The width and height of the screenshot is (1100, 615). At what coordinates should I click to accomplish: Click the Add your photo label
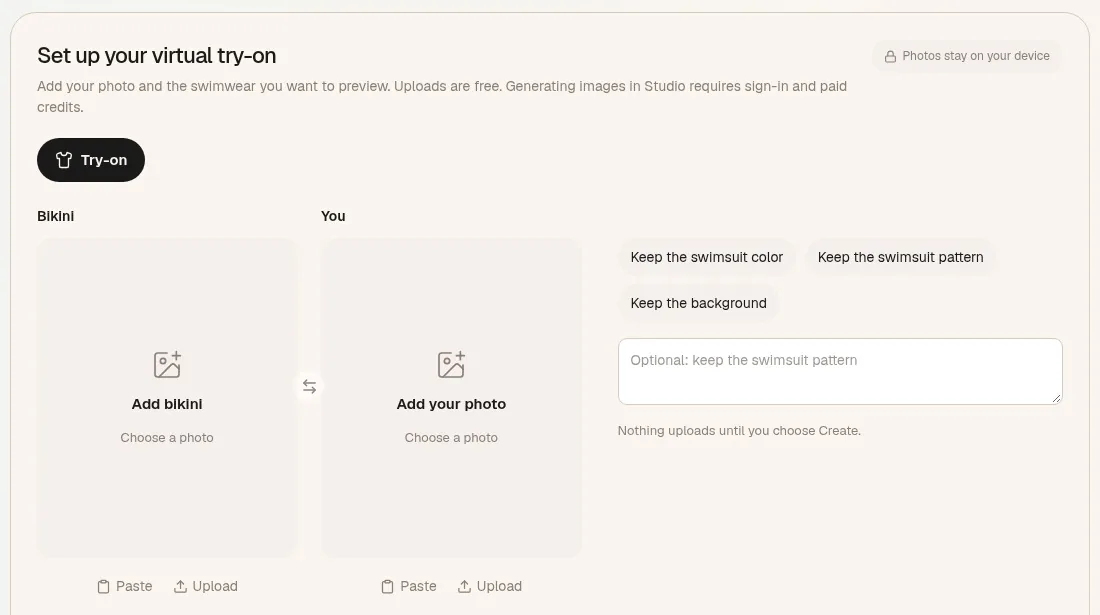451,404
